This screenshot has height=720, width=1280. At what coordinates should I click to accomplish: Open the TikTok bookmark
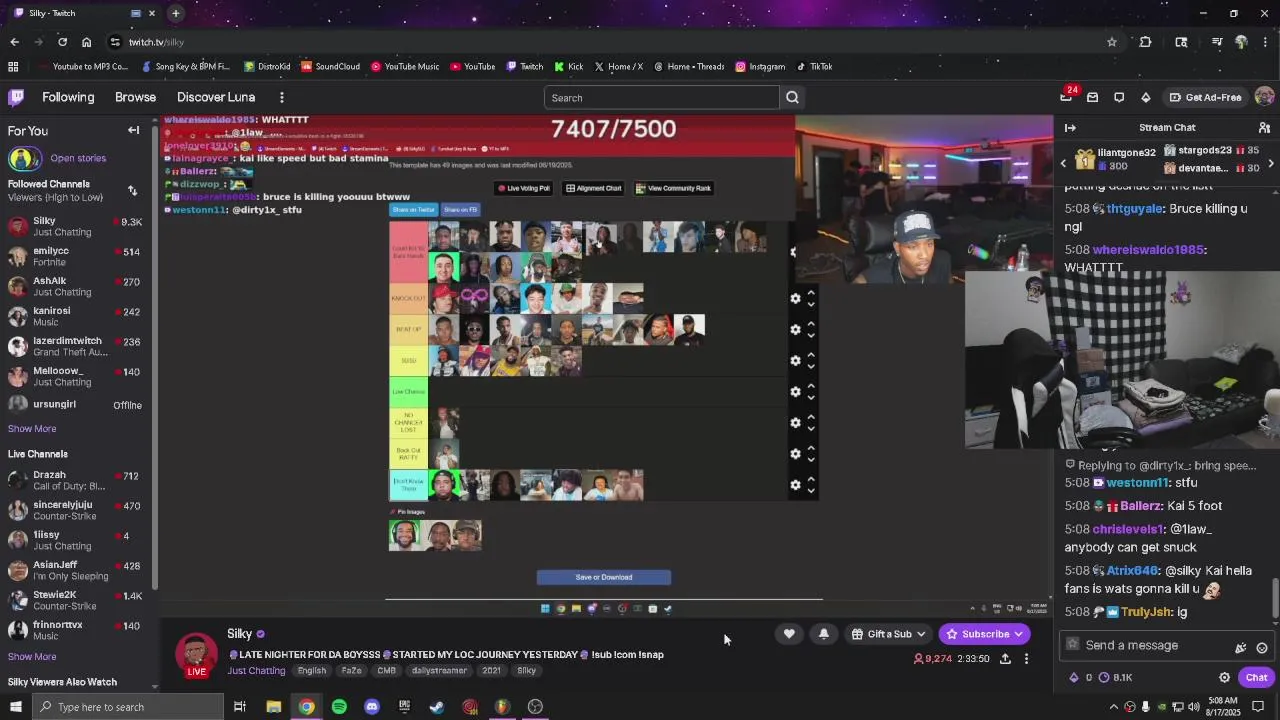tap(814, 67)
